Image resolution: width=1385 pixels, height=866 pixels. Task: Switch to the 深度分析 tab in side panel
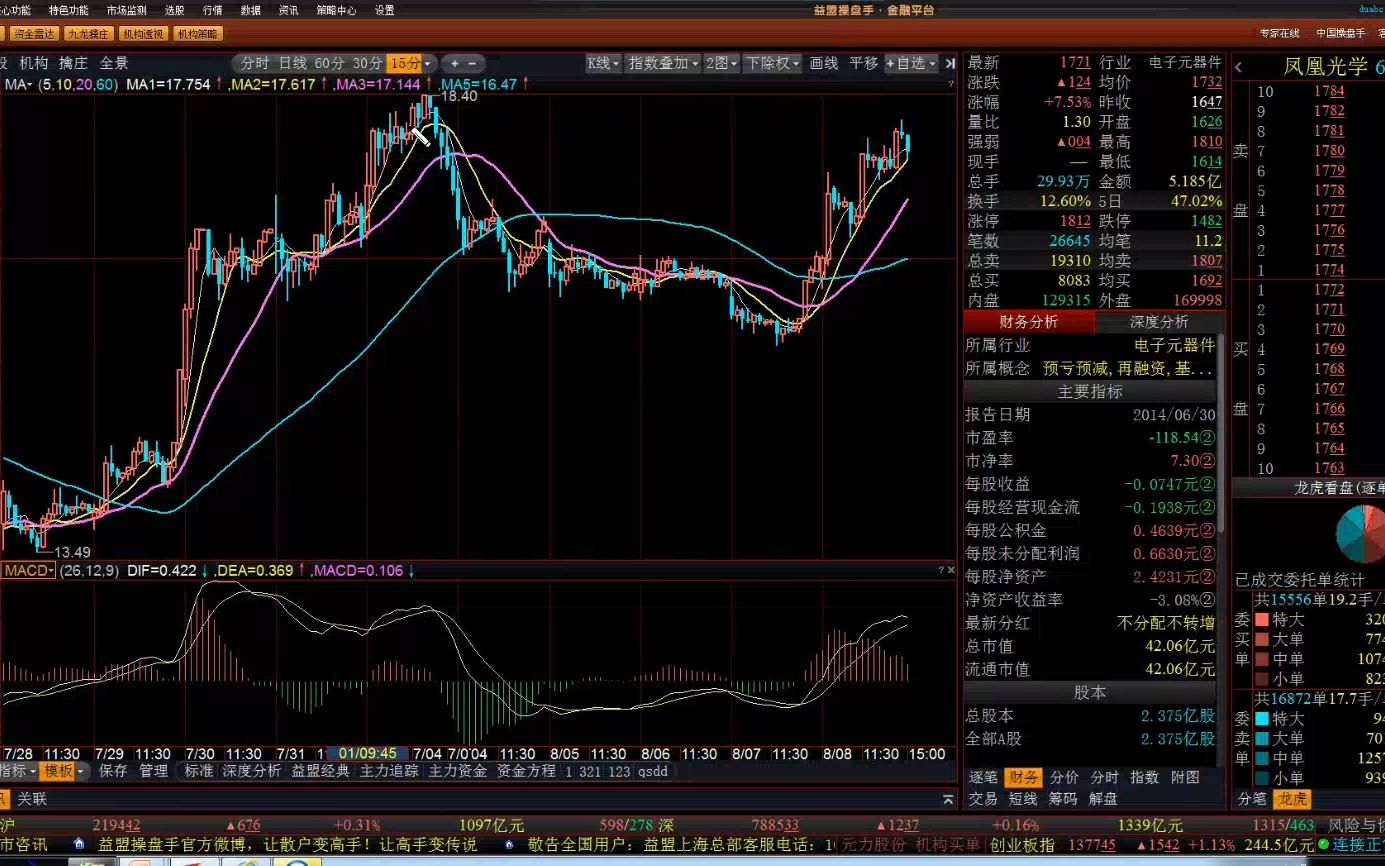tap(1159, 322)
